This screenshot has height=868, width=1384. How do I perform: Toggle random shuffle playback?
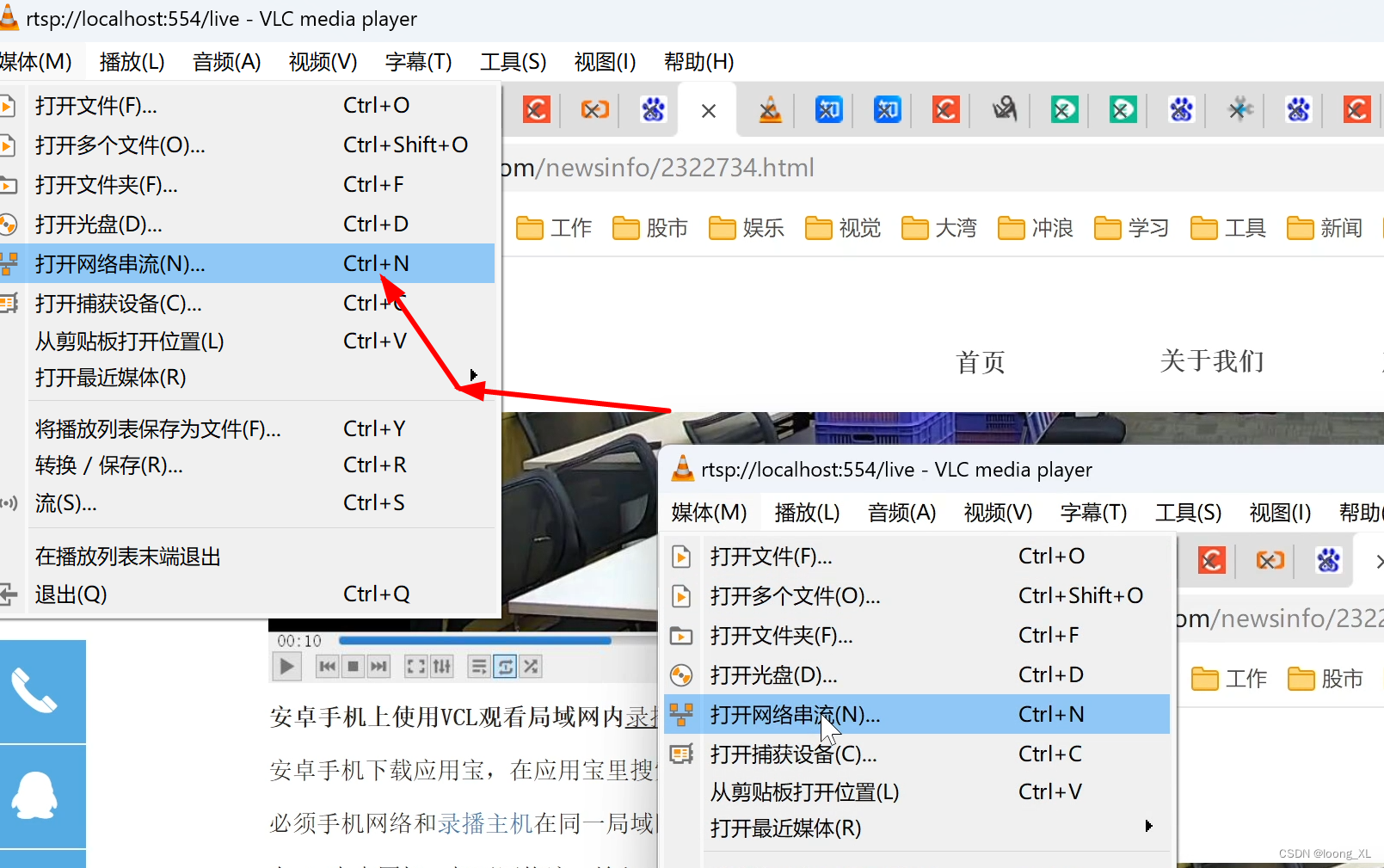tap(531, 667)
